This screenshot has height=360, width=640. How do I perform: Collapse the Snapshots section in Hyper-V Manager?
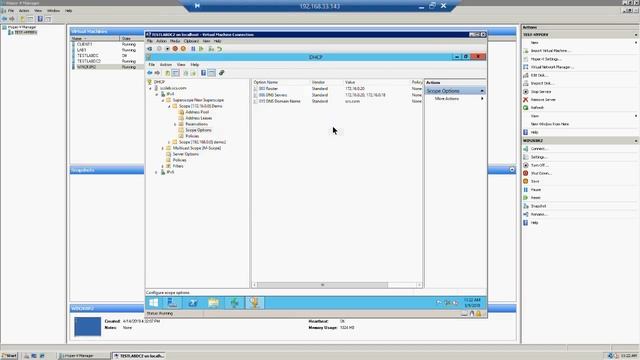[x=512, y=169]
